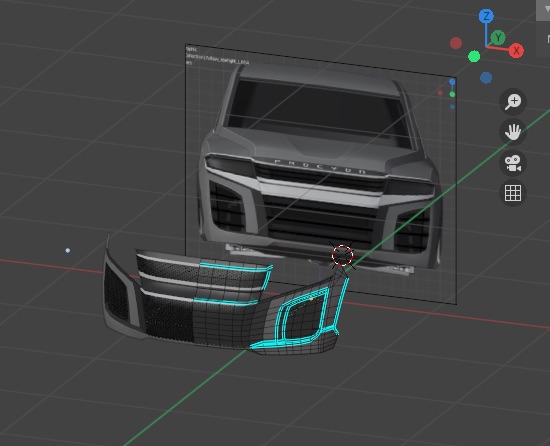Click the hand pan view button
Viewport: 550px width, 446px height.
click(x=513, y=132)
